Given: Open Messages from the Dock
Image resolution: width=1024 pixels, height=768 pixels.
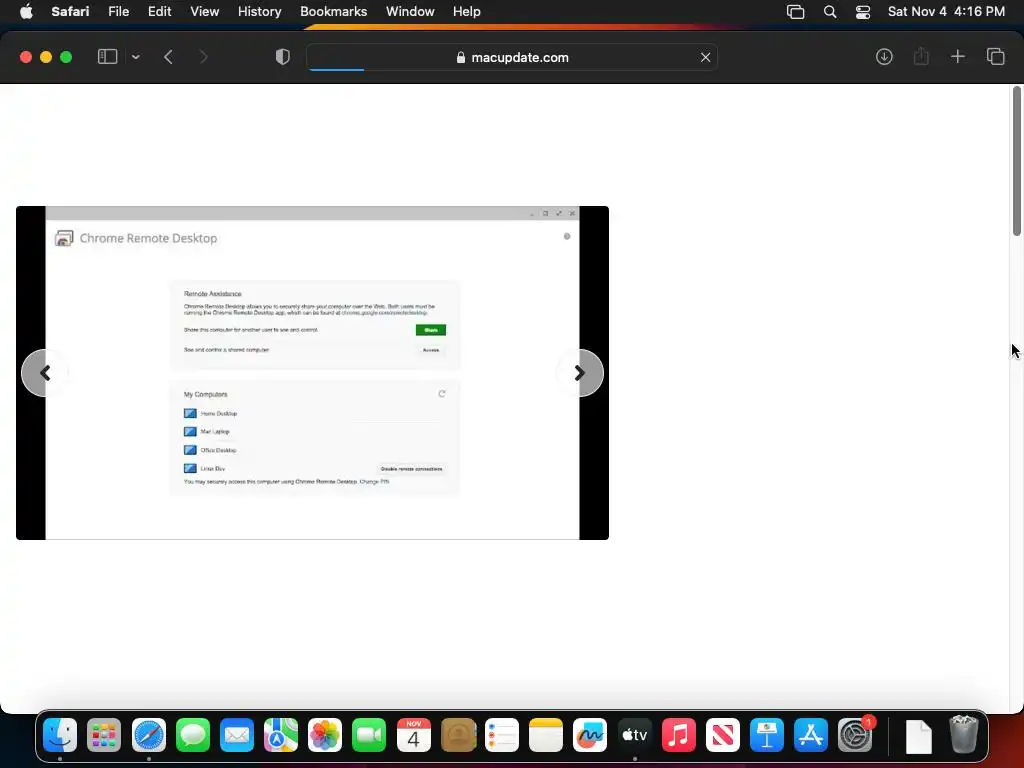Looking at the screenshot, I should 193,735.
